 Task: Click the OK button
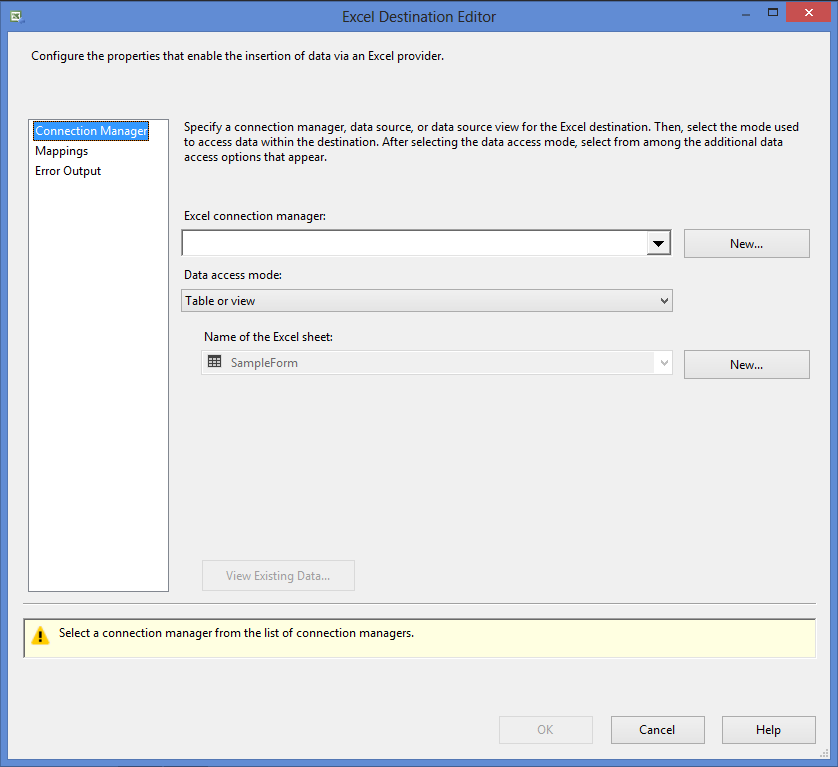pos(546,730)
